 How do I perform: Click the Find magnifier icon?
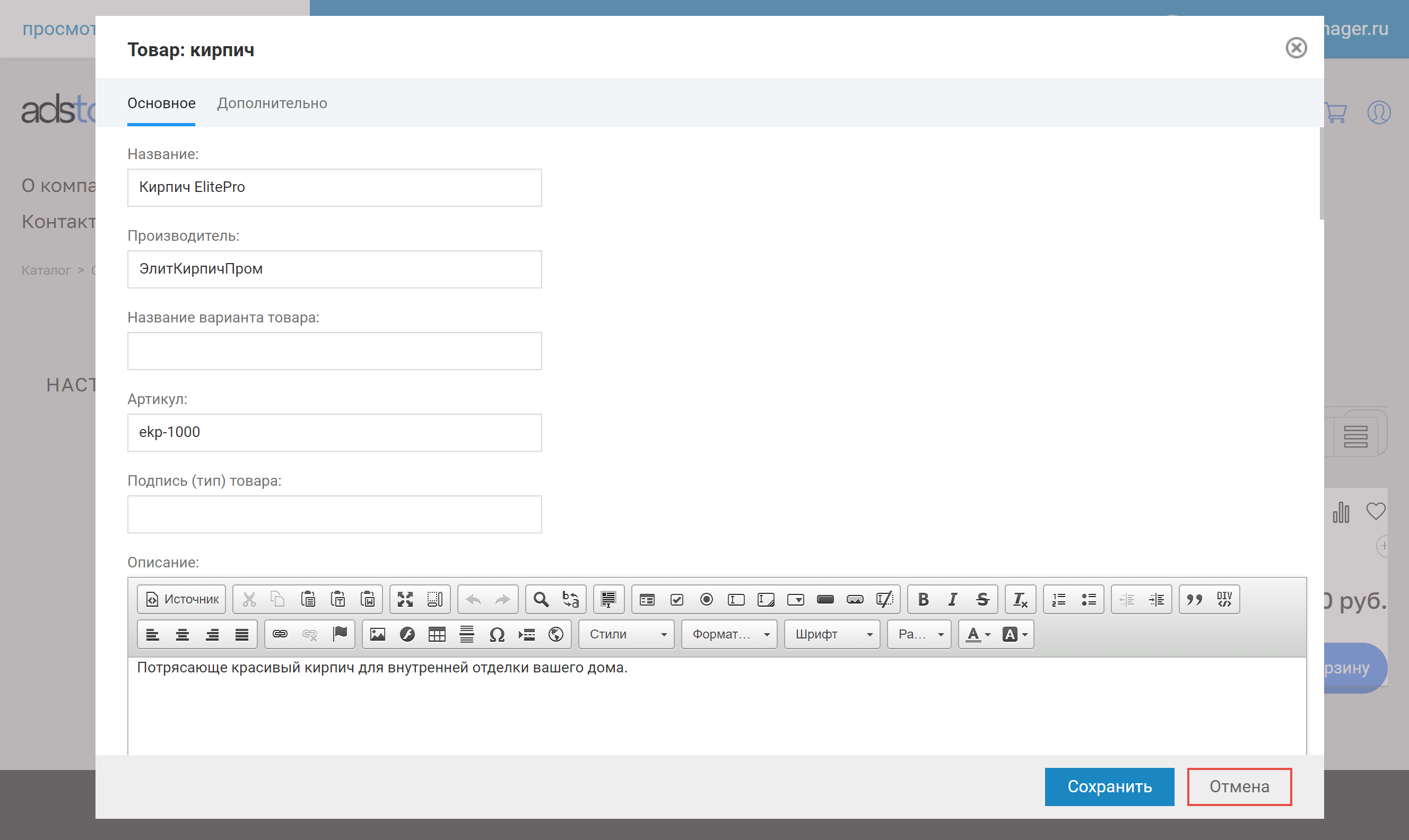coord(541,599)
